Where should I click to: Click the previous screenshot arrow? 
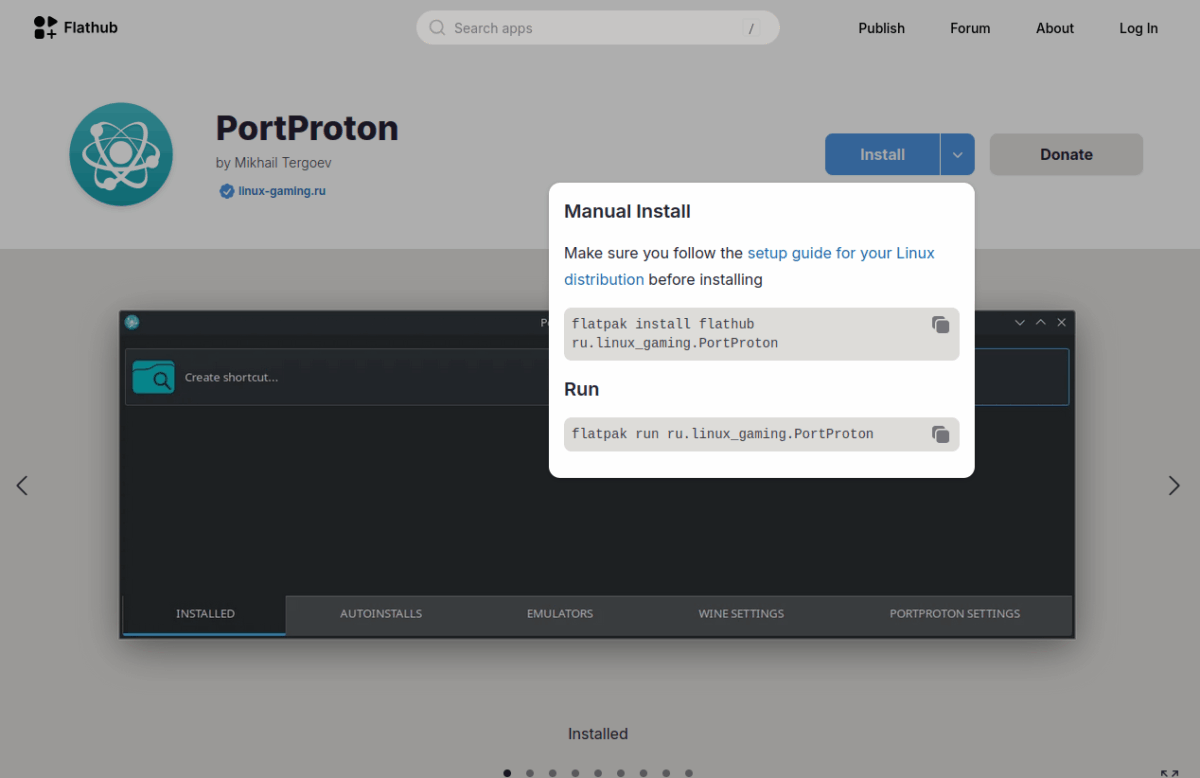22,485
